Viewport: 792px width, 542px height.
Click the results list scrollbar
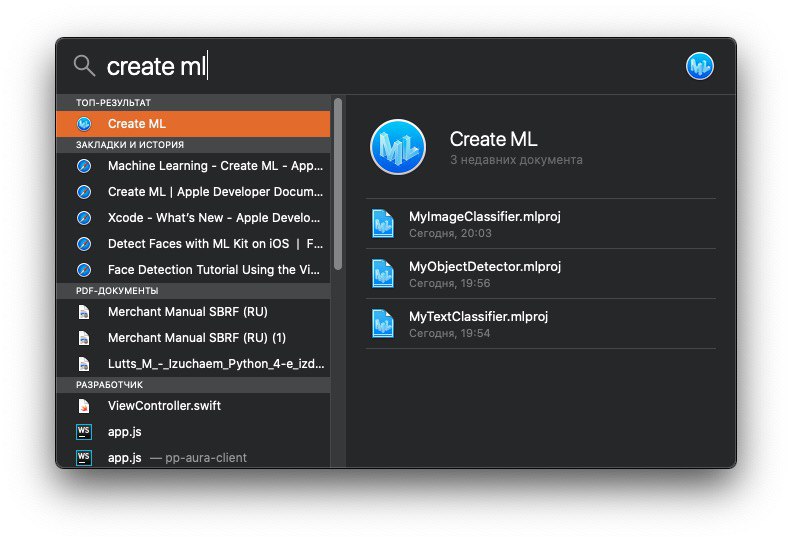[338, 184]
